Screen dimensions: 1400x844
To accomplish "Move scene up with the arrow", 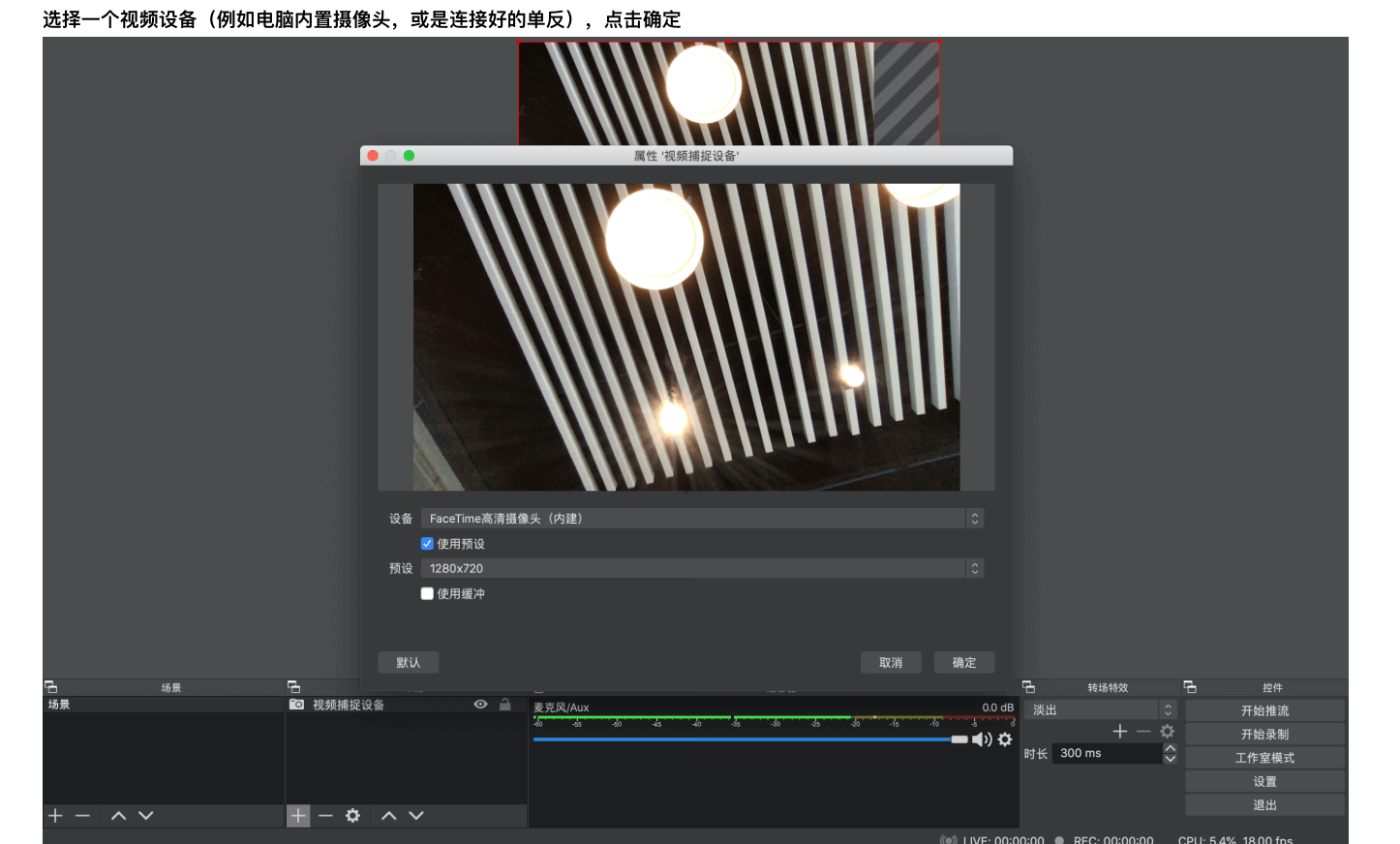I will [x=118, y=816].
